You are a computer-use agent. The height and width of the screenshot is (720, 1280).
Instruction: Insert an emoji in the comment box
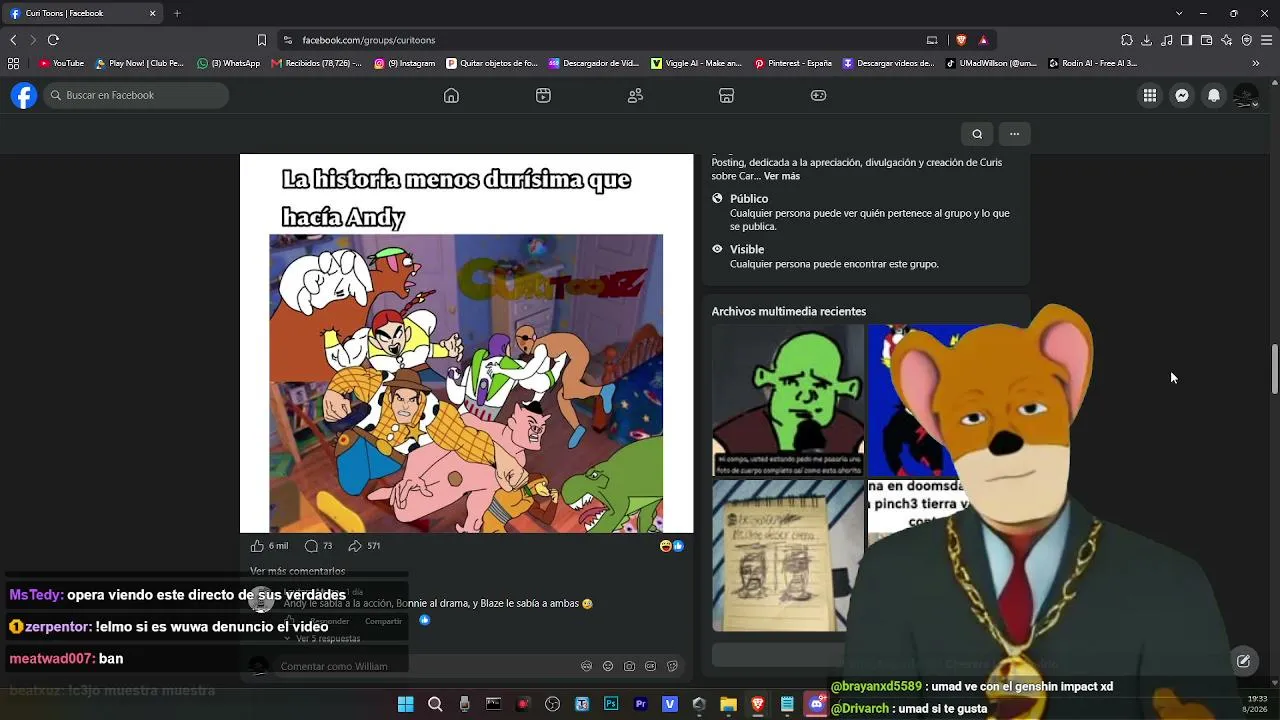tap(608, 666)
